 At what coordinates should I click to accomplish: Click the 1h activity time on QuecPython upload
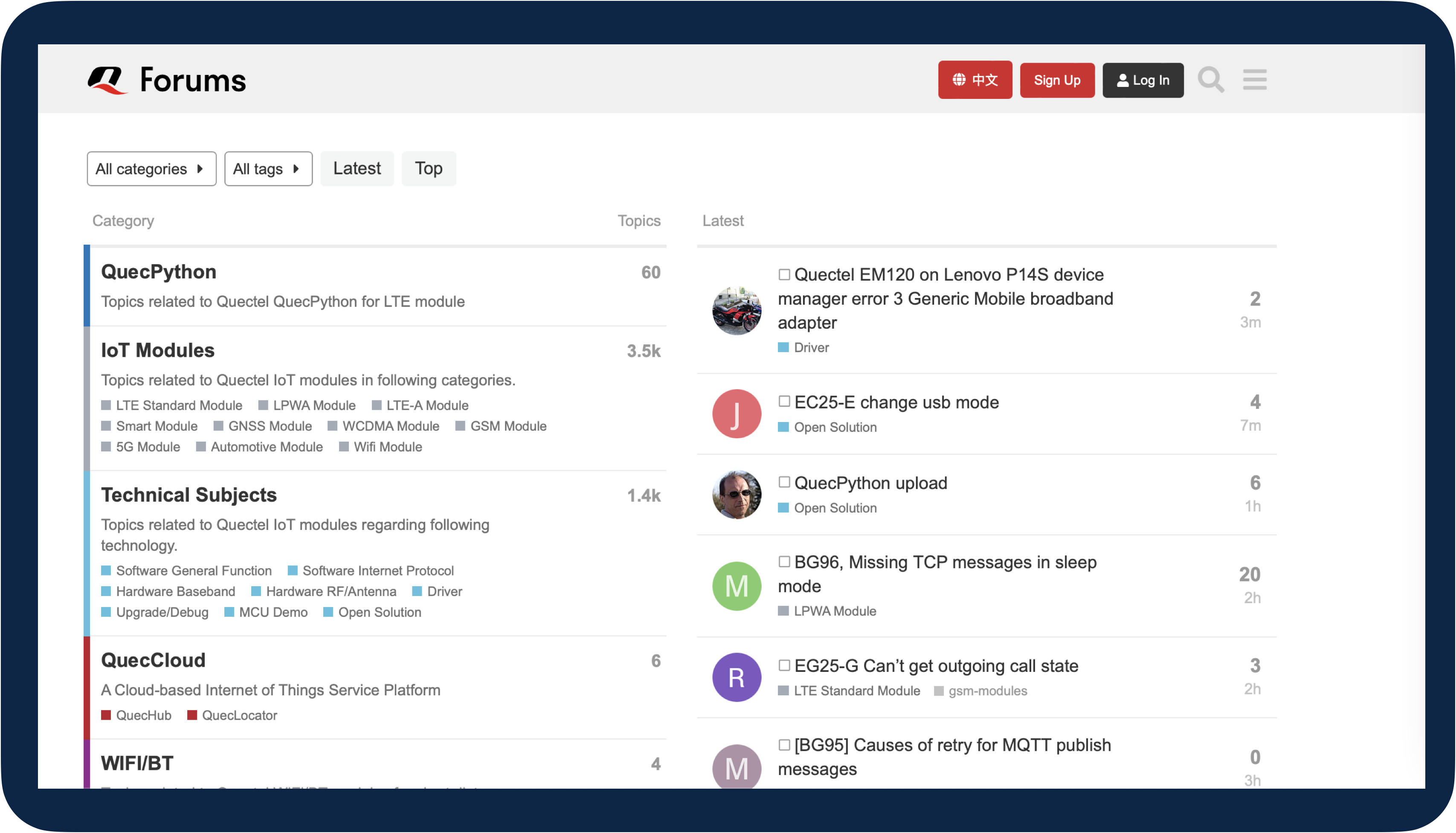[1253, 506]
